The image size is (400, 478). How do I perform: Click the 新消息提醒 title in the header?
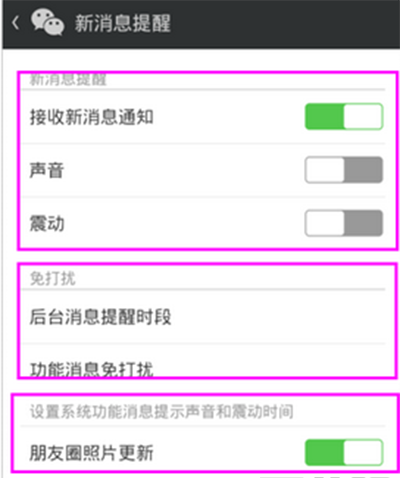pos(122,23)
